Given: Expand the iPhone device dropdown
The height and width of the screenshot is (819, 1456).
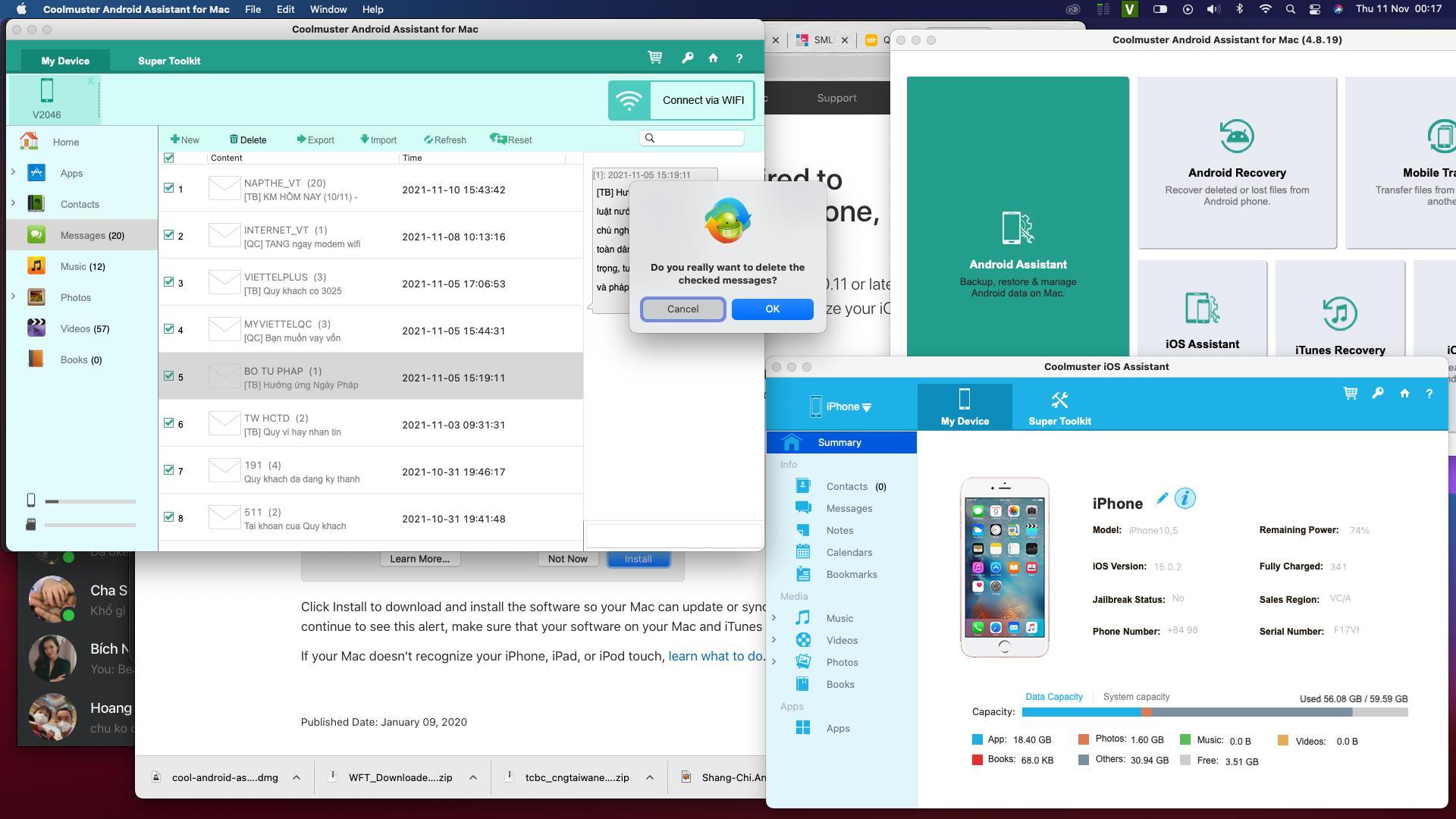Looking at the screenshot, I should coord(869,405).
